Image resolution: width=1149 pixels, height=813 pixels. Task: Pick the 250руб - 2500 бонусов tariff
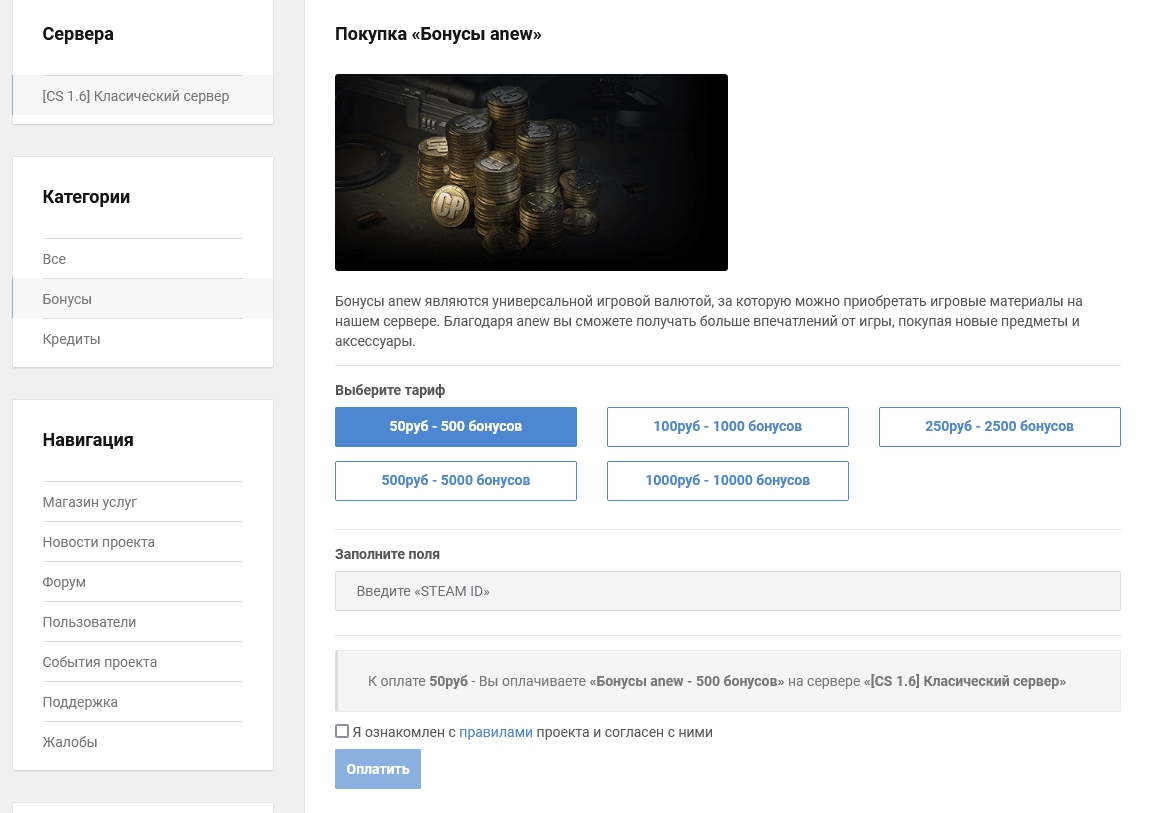(999, 426)
